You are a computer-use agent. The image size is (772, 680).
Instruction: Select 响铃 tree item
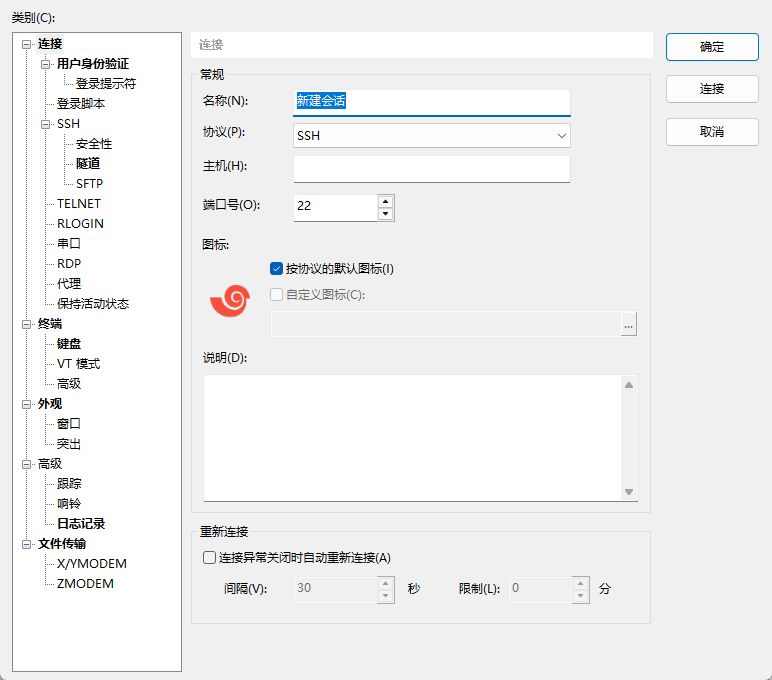click(x=68, y=504)
